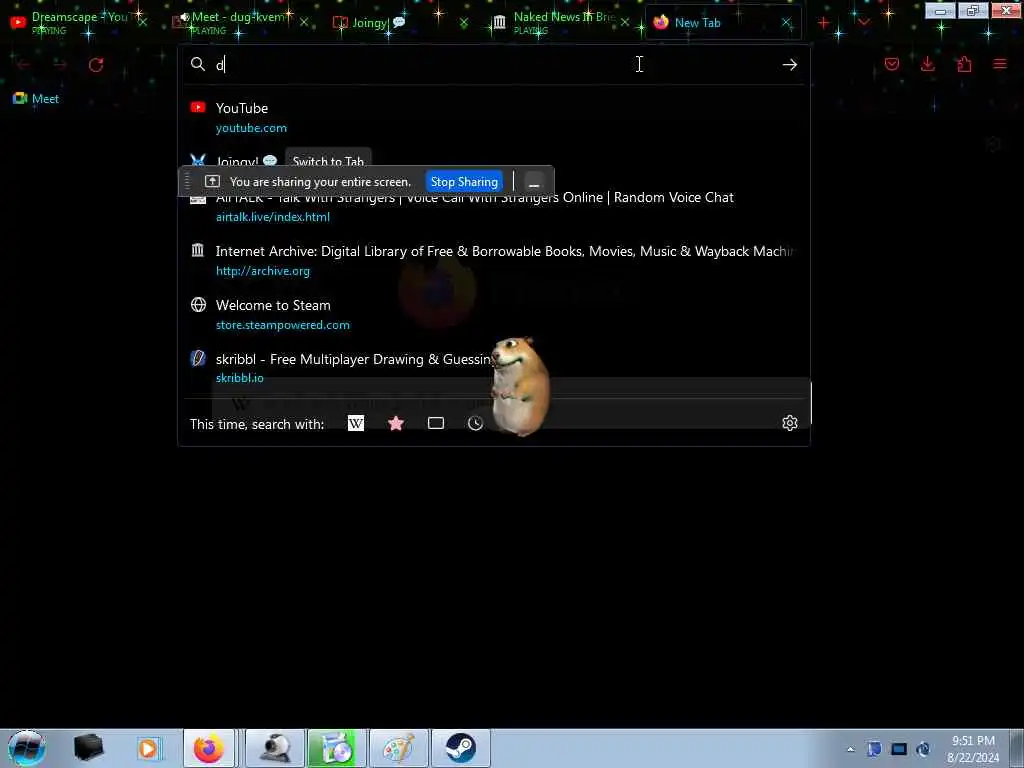Click the browser forward arrow

coord(60,65)
